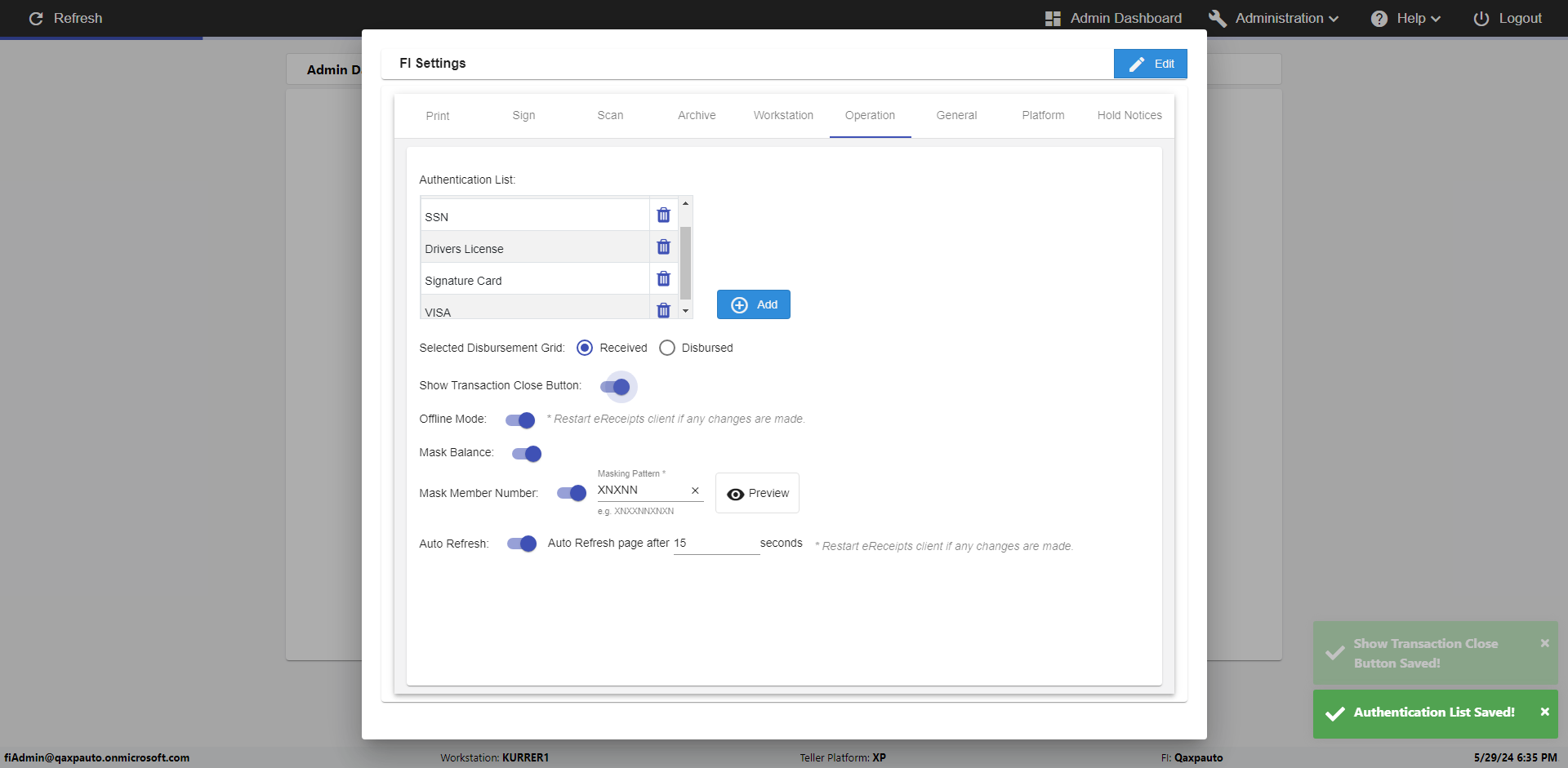Click the authentication list scroll down arrow
Image resolution: width=1568 pixels, height=768 pixels.
(x=685, y=311)
